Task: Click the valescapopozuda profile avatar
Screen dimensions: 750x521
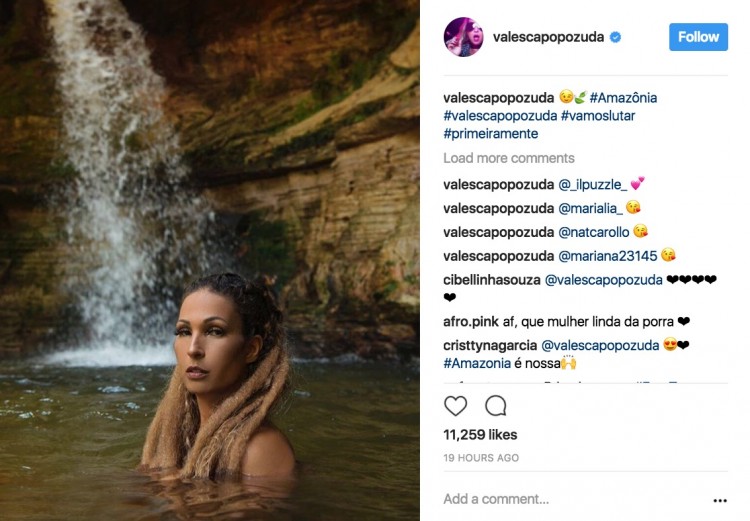Action: point(463,37)
